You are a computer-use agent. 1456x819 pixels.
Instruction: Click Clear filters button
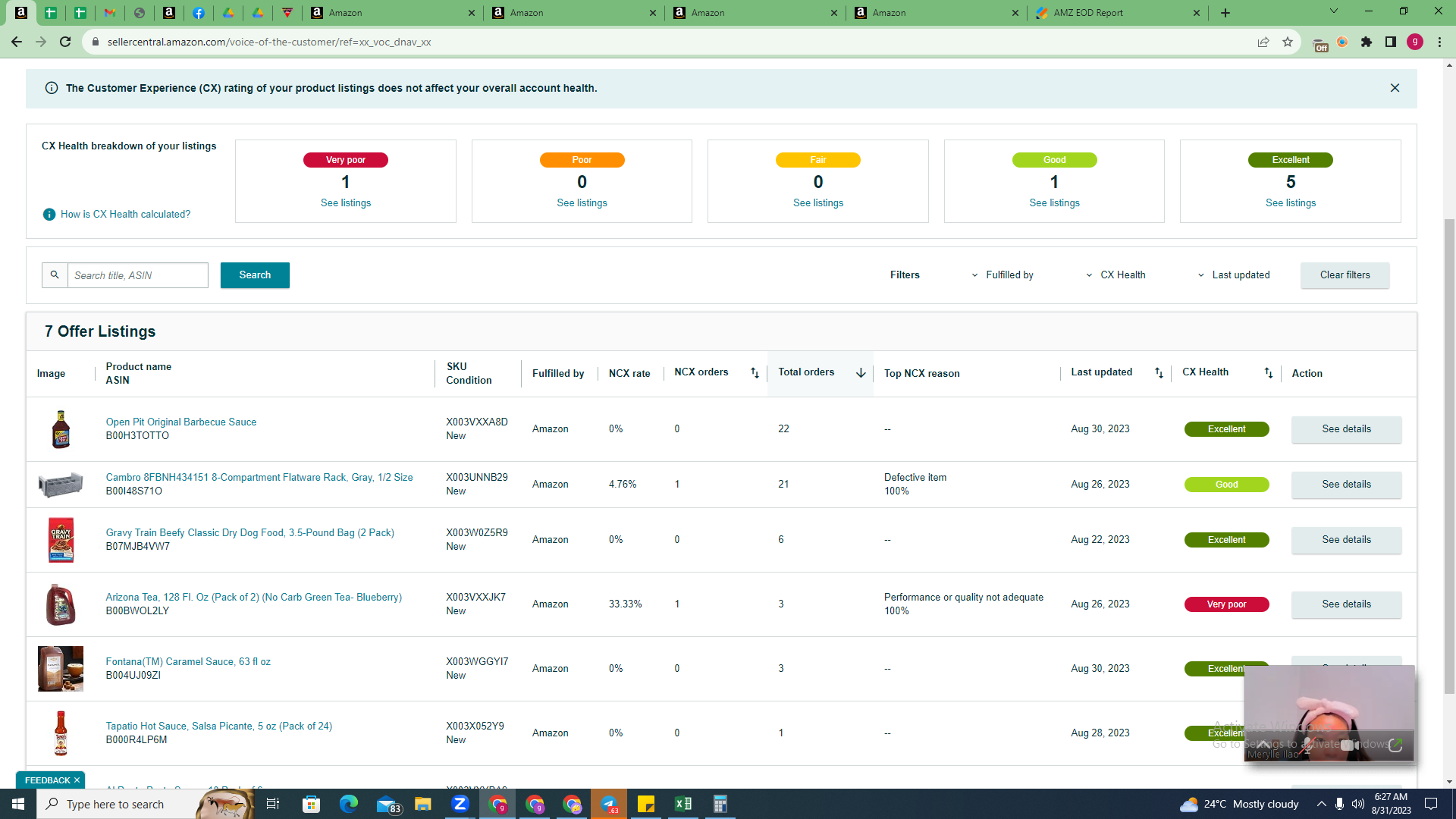click(1345, 275)
